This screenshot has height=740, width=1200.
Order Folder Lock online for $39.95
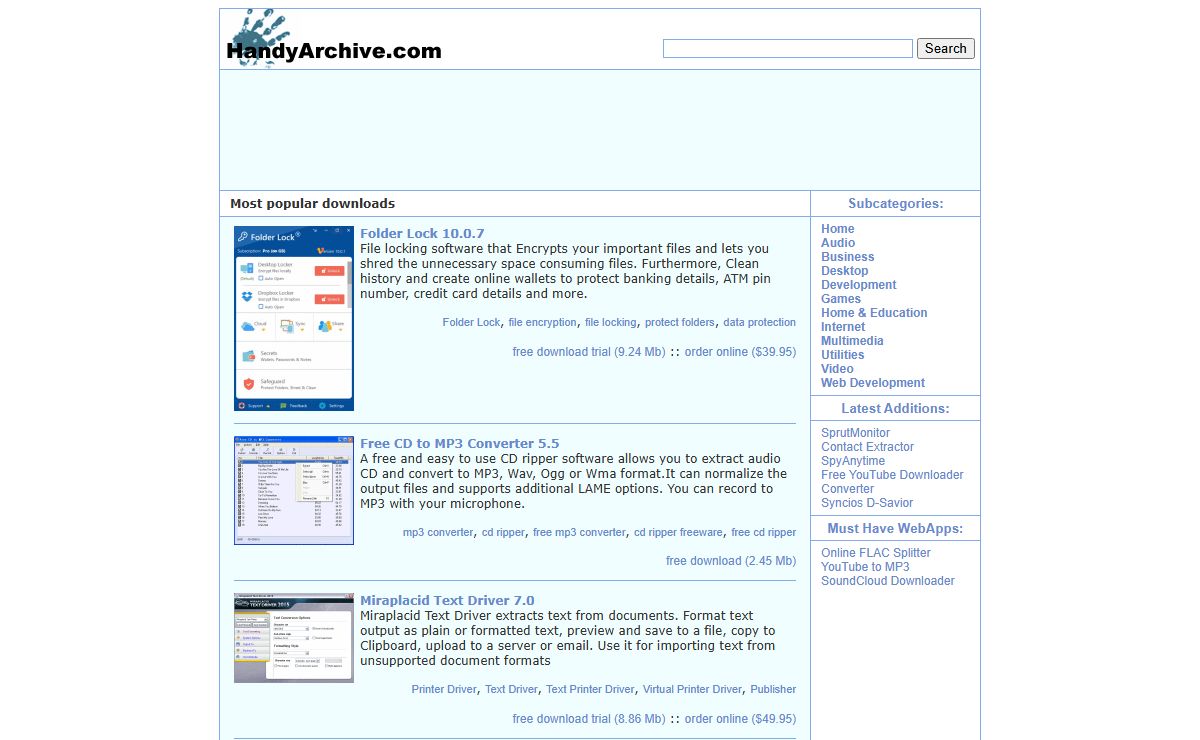(x=741, y=352)
